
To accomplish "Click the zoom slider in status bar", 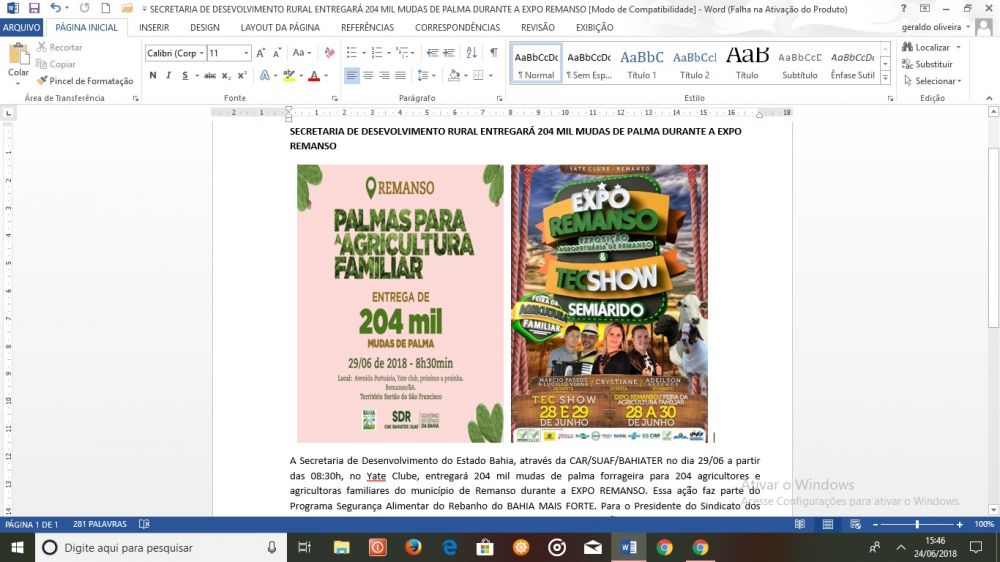I will tap(917, 524).
